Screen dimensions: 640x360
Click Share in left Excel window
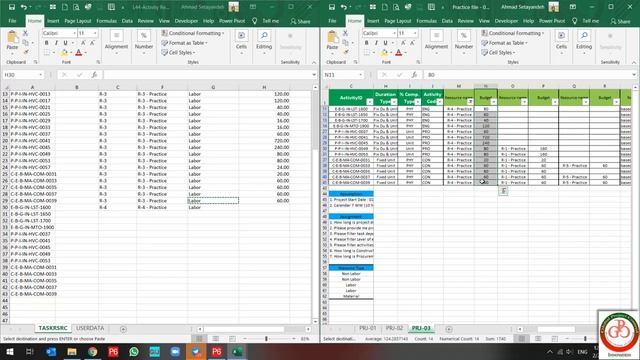tap(300, 21)
